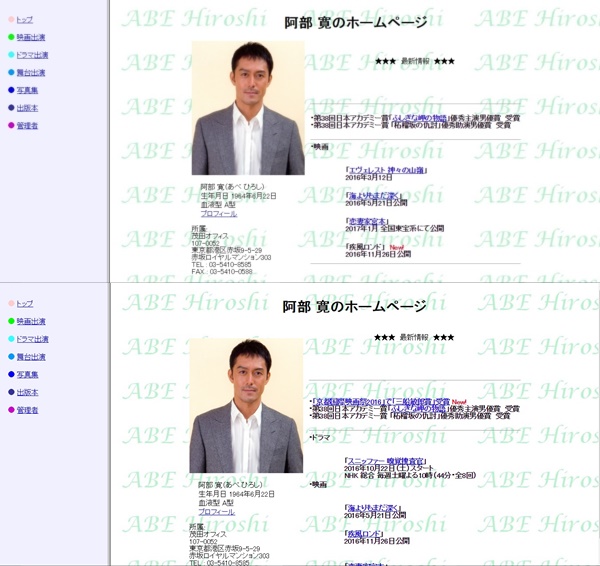Screen dimensions: 600x566
Task: Open ドラマ出演 link in upper page sidebar
Action: (32, 55)
